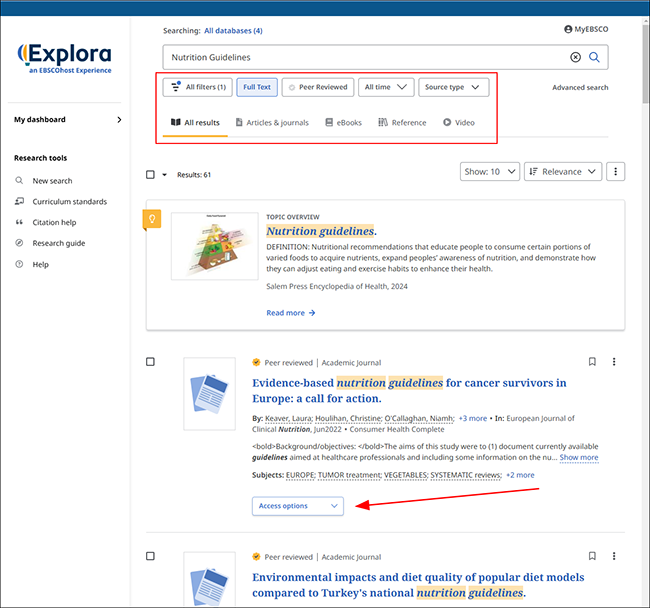Click the All databases (4) link
650x608 pixels.
pos(233,31)
